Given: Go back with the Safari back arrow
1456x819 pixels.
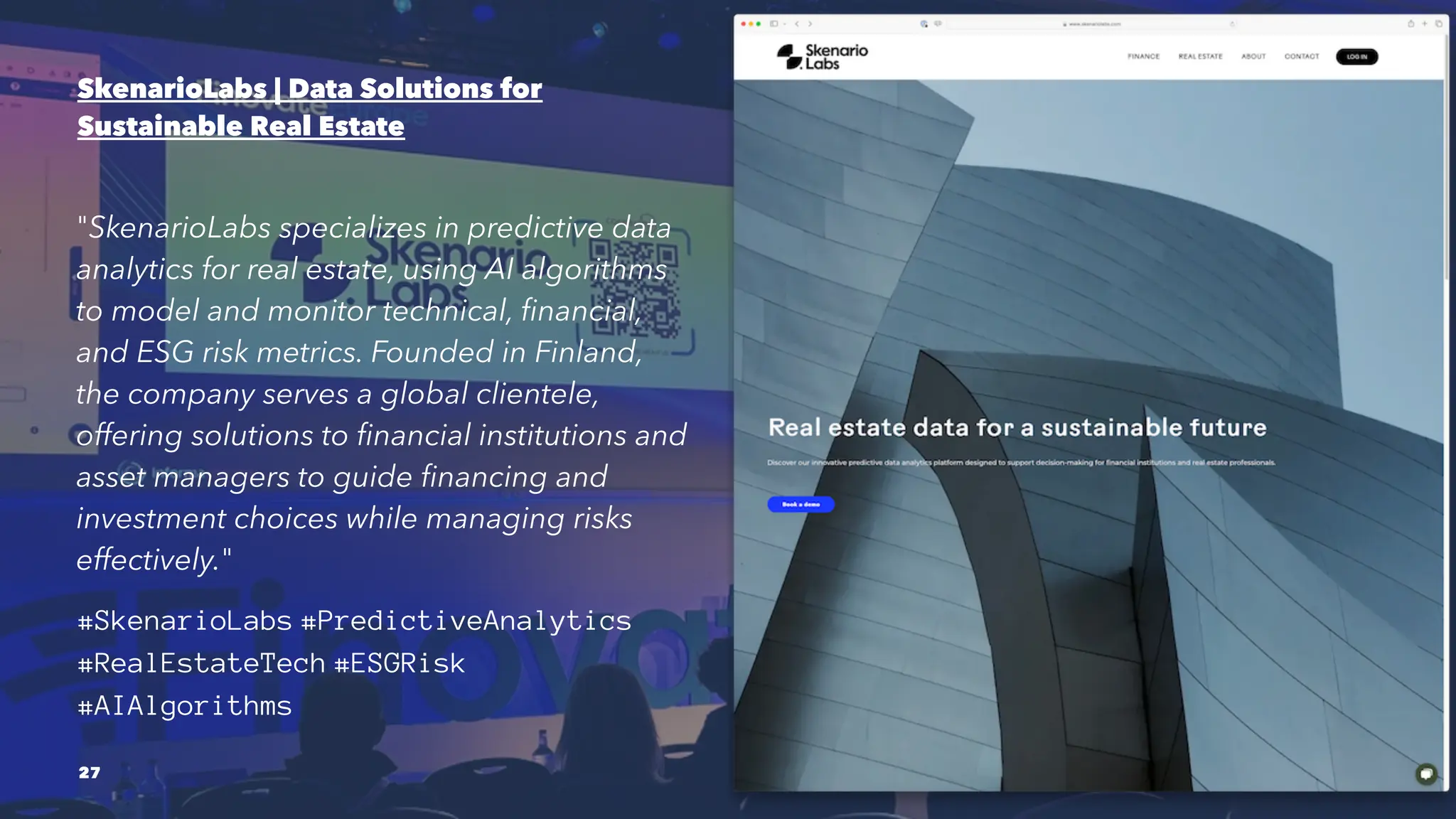Looking at the screenshot, I should pos(797,24).
